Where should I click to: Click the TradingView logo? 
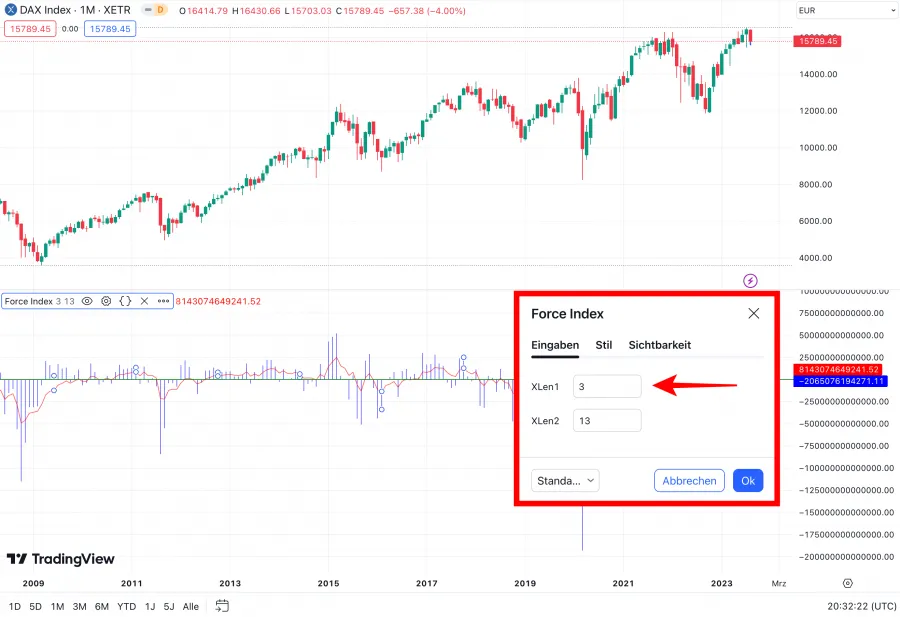62,559
